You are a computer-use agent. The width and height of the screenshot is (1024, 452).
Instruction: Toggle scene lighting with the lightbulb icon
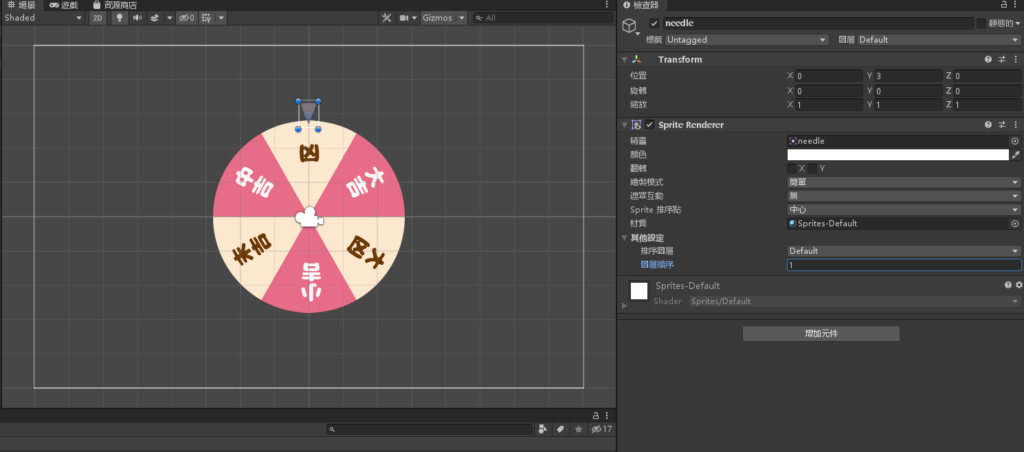tap(119, 18)
